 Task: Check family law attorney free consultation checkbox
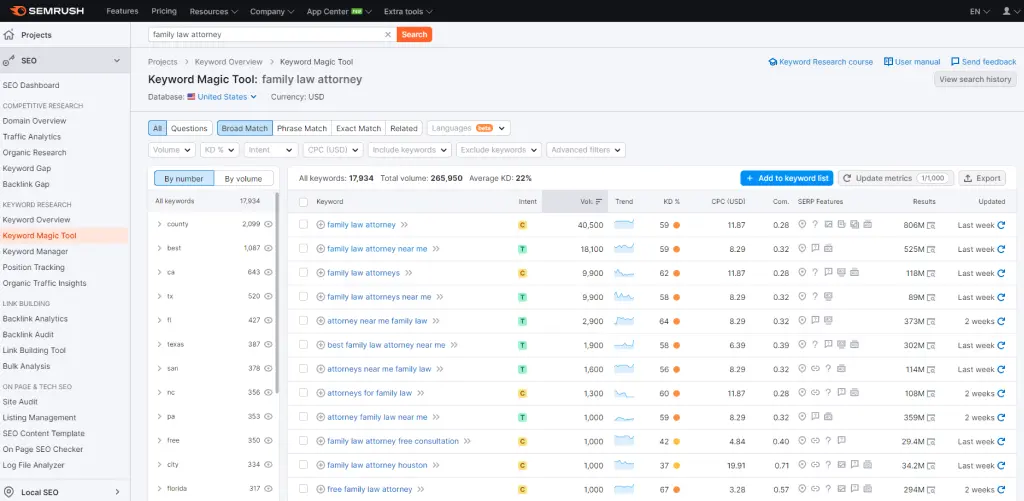click(303, 442)
